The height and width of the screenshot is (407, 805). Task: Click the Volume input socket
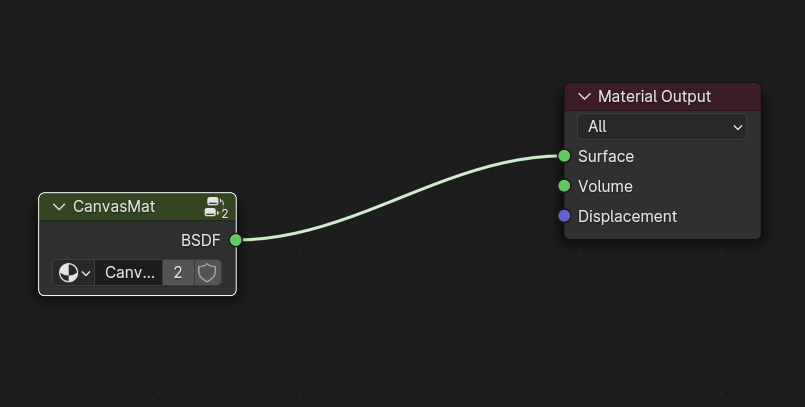pyautogui.click(x=564, y=186)
